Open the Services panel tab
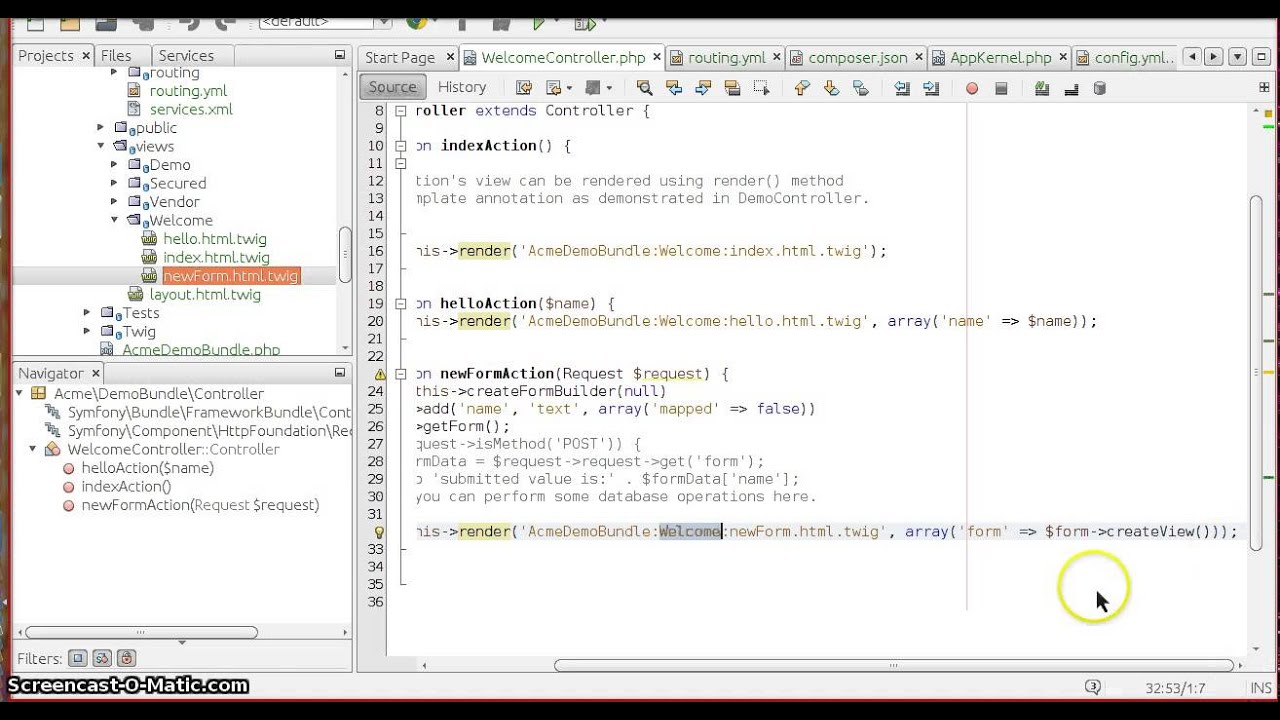Viewport: 1280px width, 720px height. 186,56
